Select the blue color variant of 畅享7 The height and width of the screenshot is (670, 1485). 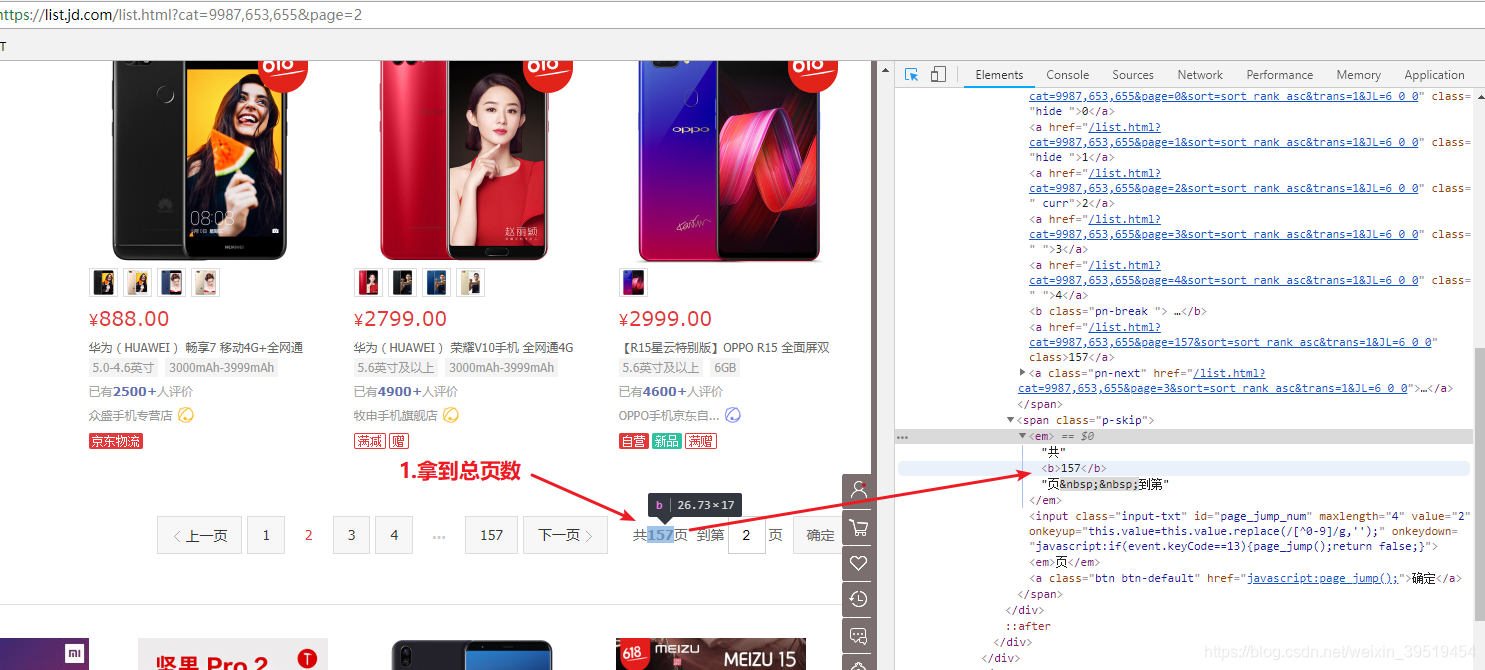(171, 283)
